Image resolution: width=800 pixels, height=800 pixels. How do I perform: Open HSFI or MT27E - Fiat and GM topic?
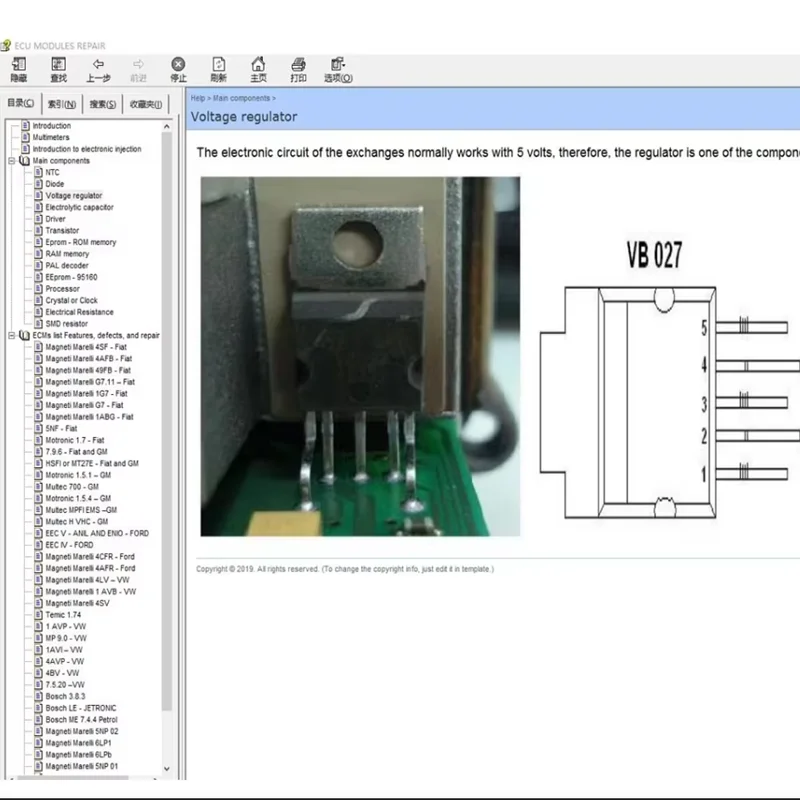pyautogui.click(x=92, y=463)
